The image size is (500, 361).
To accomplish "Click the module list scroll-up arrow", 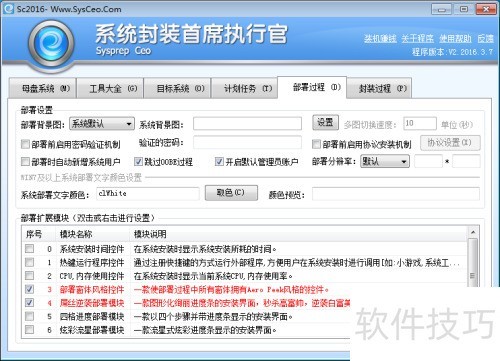I will (x=472, y=232).
